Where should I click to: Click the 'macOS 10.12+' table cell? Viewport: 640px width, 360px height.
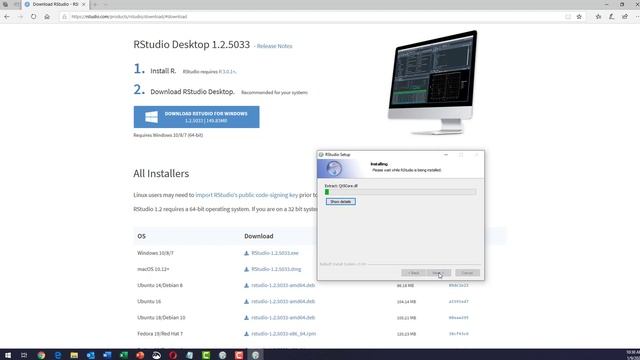point(153,269)
